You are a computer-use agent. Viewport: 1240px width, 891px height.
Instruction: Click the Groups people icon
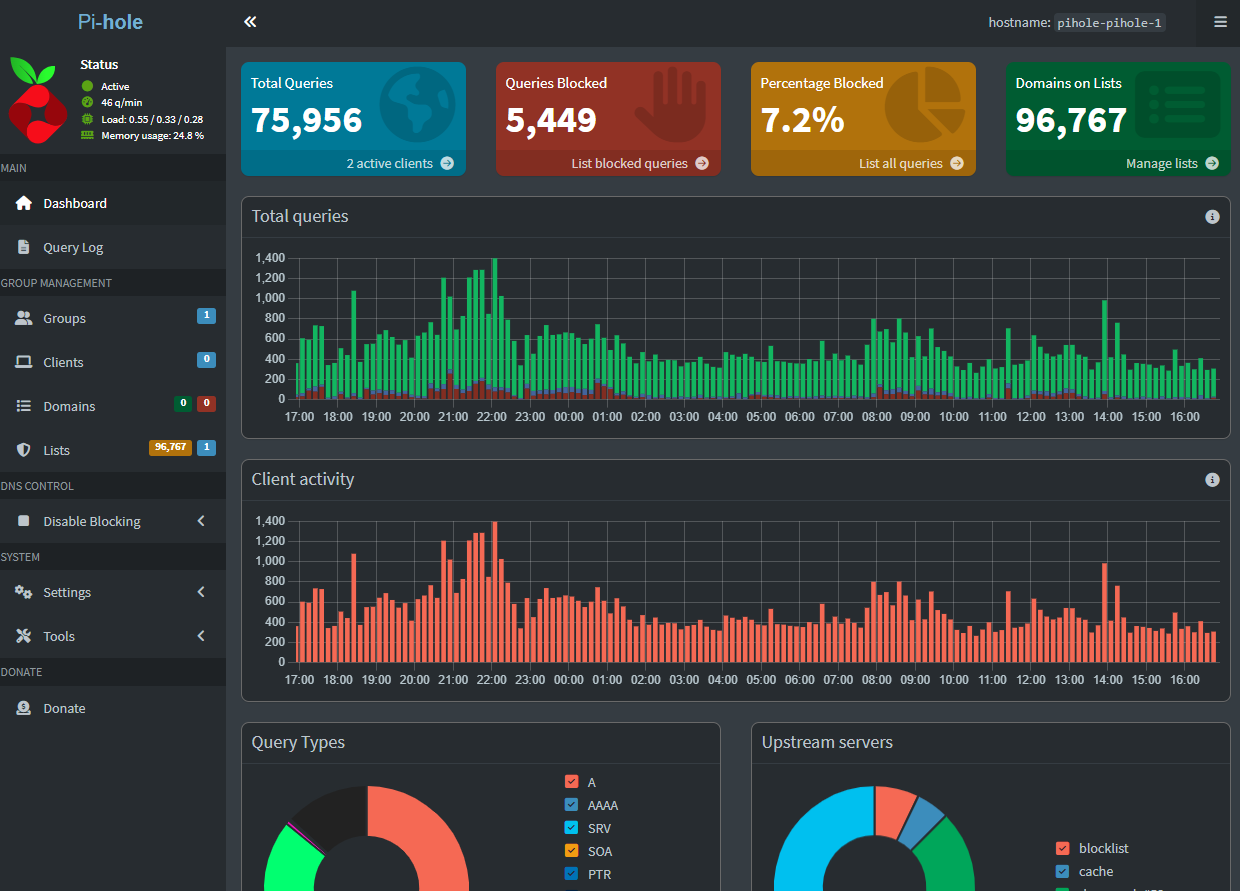pyautogui.click(x=24, y=318)
